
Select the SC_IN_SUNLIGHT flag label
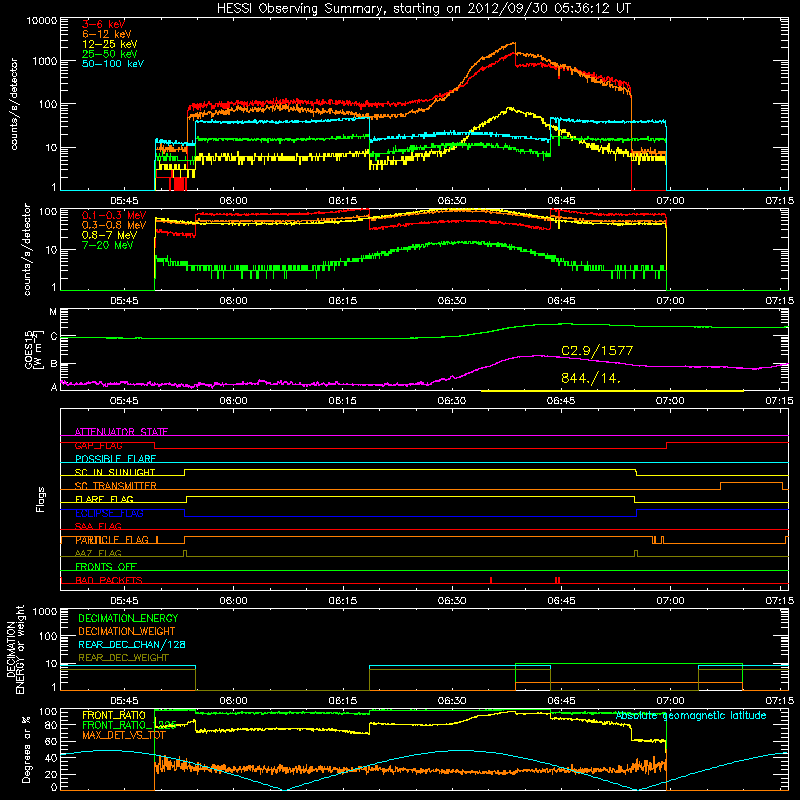pyautogui.click(x=115, y=472)
